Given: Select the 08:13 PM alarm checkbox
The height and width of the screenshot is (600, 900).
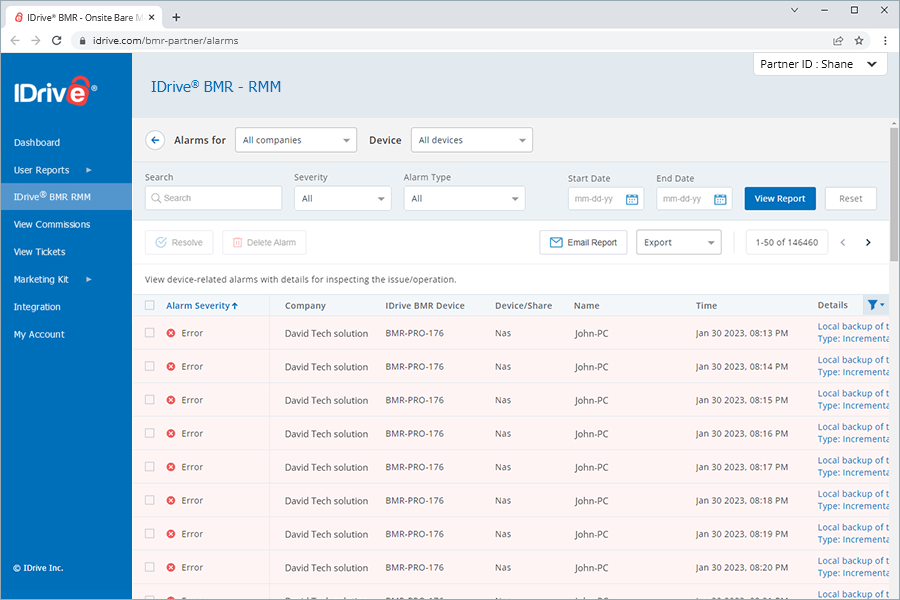Looking at the screenshot, I should (x=150, y=332).
